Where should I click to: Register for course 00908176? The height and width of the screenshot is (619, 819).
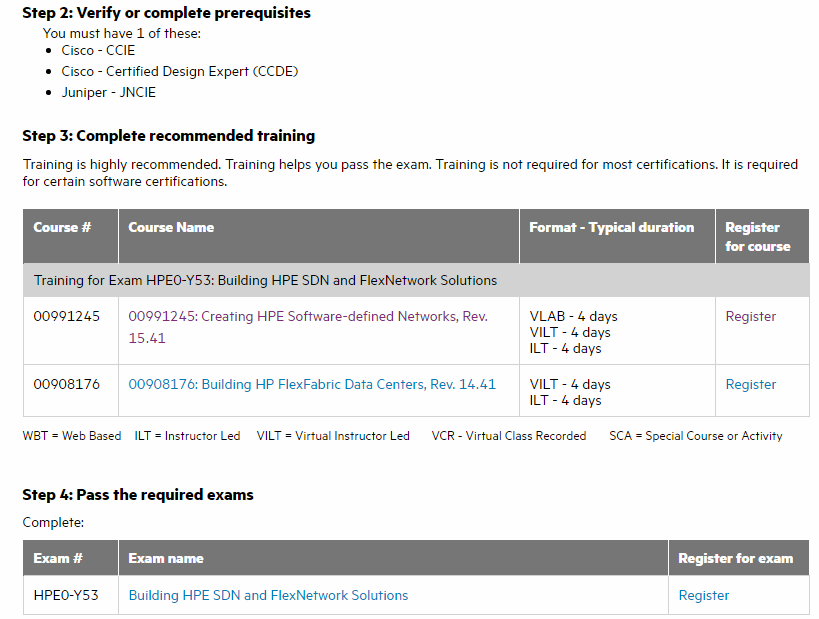(x=751, y=384)
